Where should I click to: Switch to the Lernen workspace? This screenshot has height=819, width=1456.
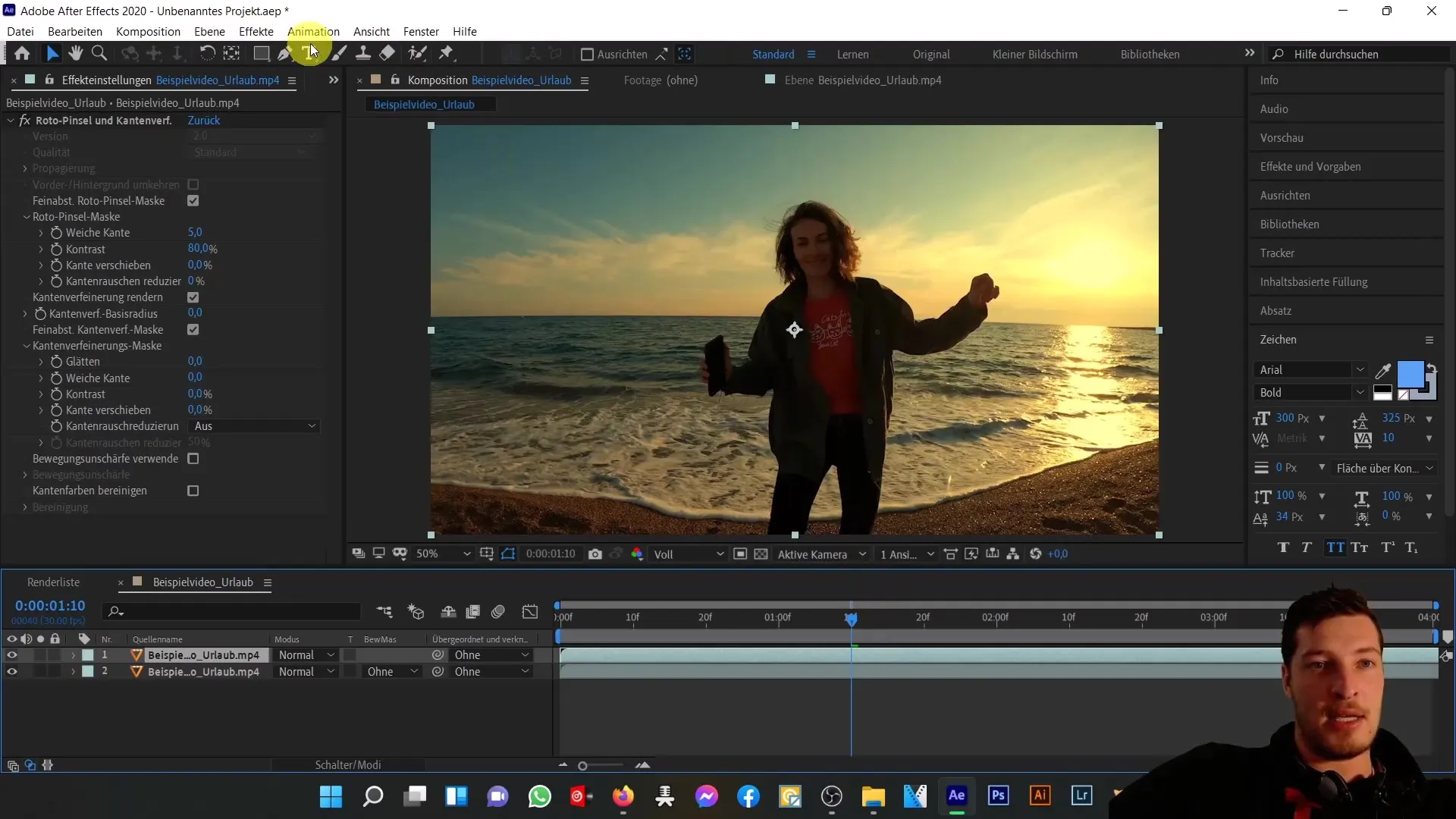point(853,55)
